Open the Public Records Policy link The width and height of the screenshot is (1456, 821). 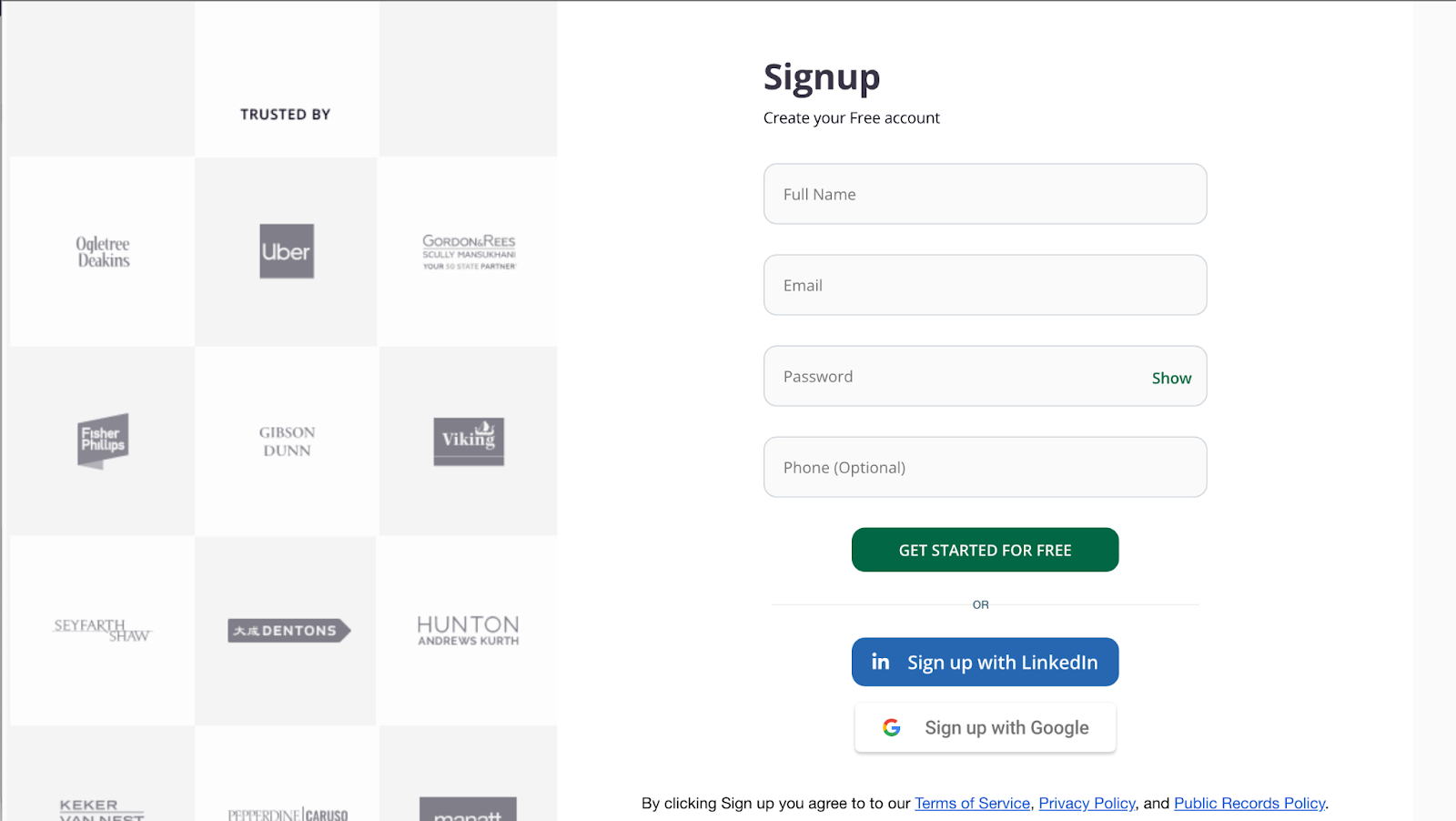click(1249, 803)
